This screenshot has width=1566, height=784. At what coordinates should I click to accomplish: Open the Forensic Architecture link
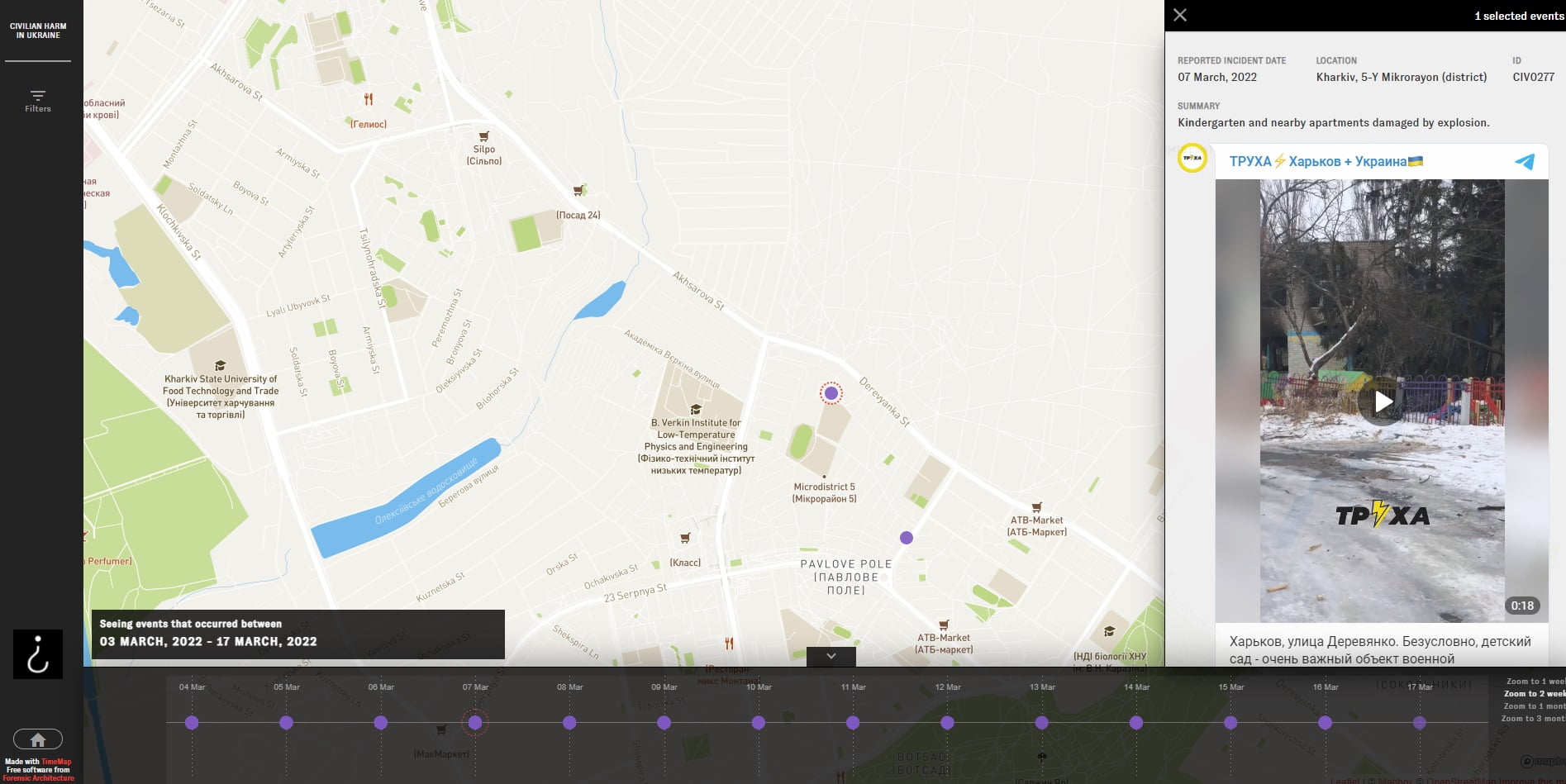[x=38, y=778]
